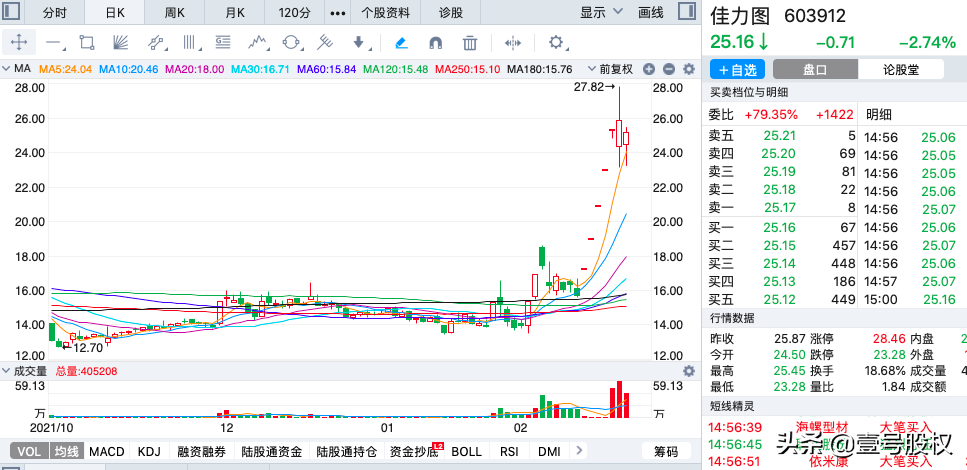967x470 pixels.
Task: Click the 卖一 25.17 ask row
Action: pyautogui.click(x=781, y=207)
